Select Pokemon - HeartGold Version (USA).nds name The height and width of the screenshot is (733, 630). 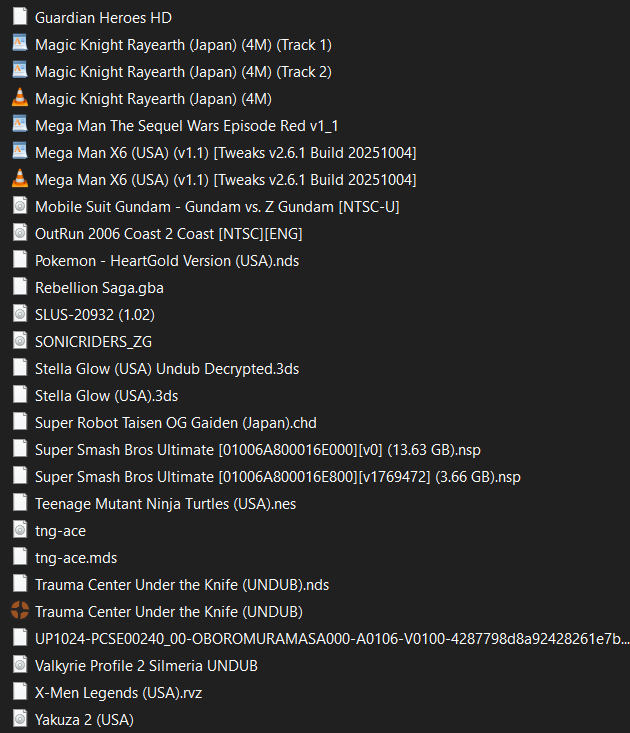pyautogui.click(x=167, y=261)
